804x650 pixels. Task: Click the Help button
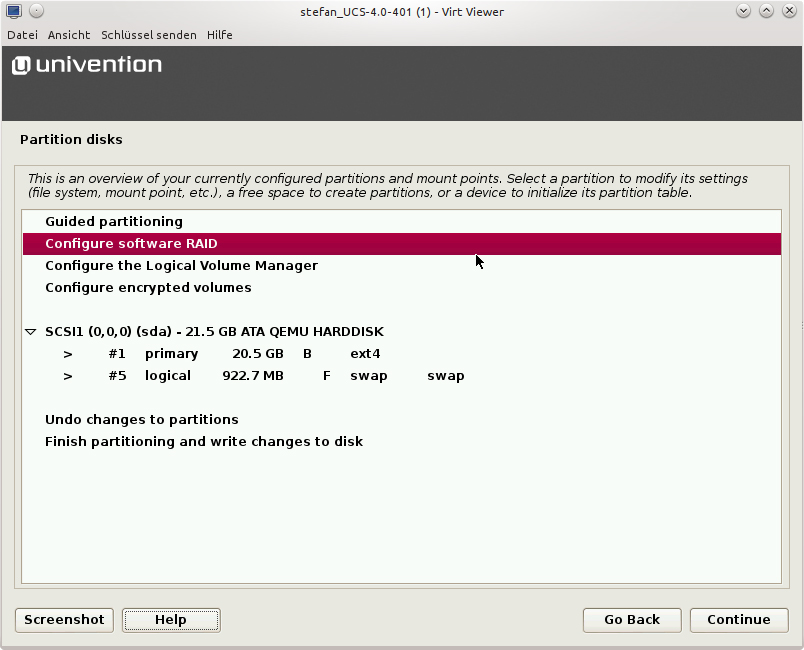(x=171, y=620)
